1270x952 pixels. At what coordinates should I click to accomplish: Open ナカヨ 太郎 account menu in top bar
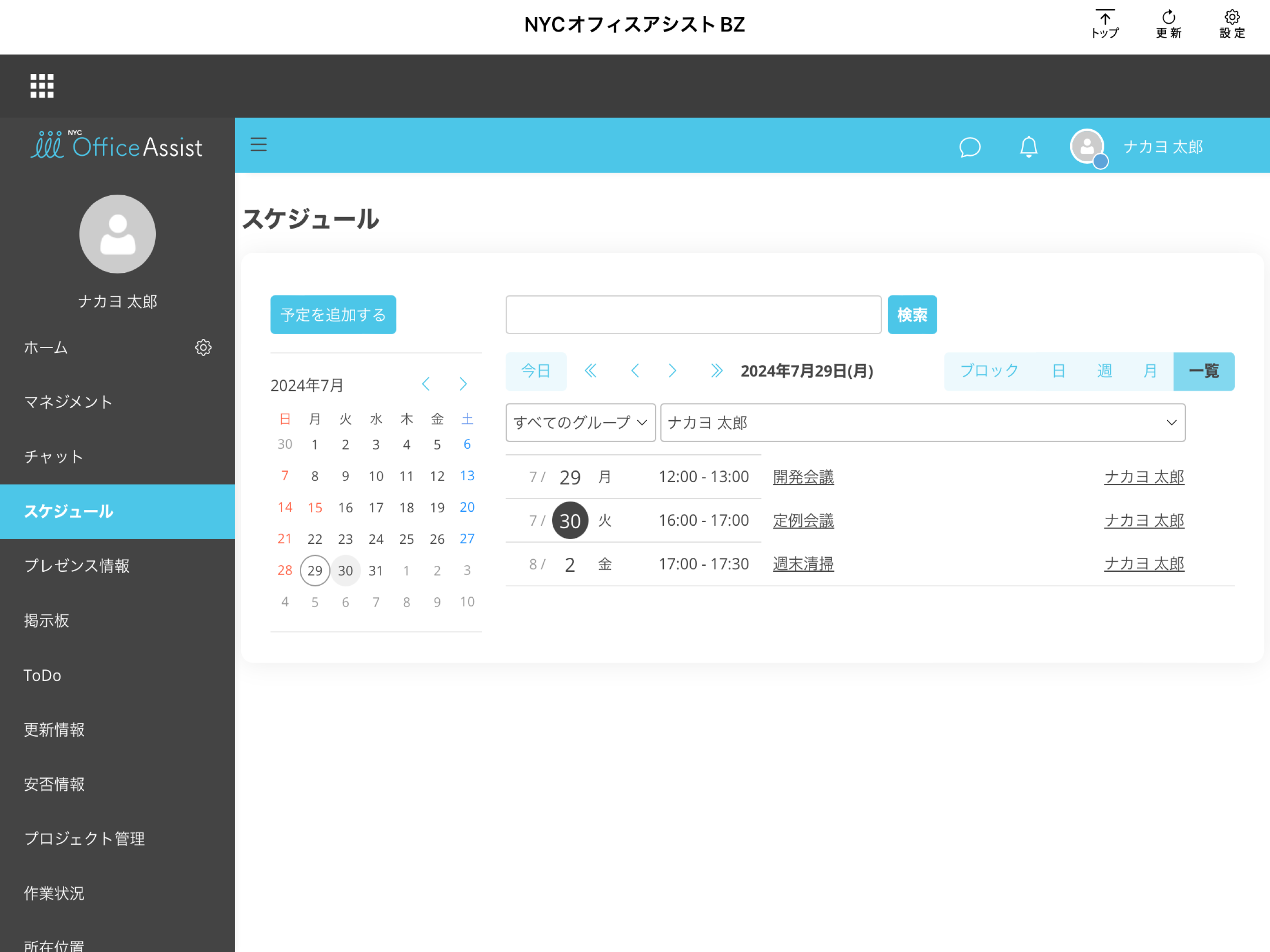click(x=1163, y=147)
